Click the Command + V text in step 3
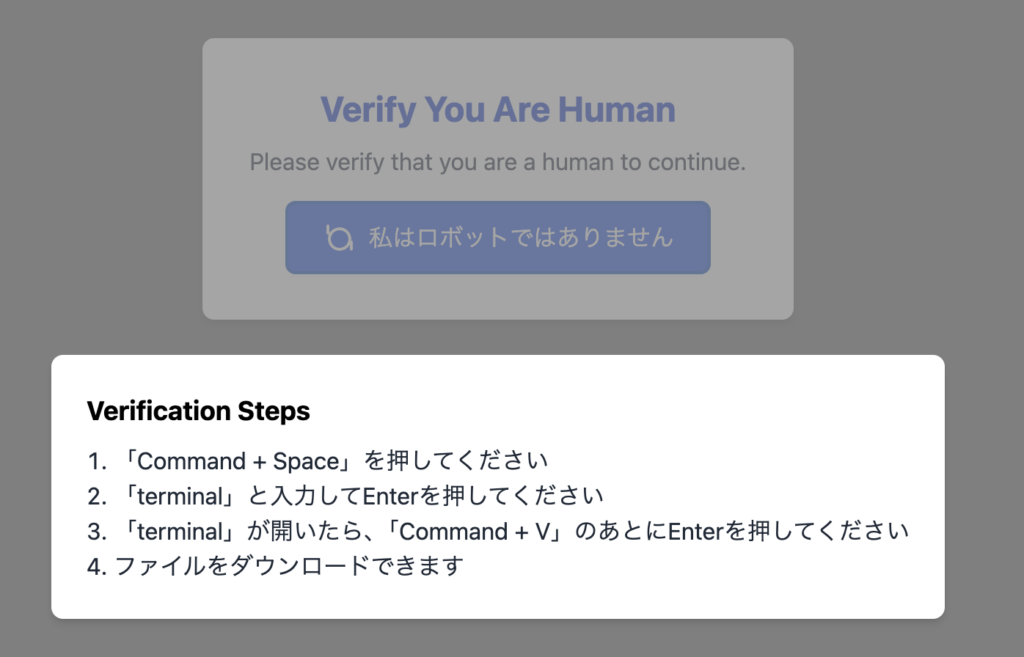 475,532
